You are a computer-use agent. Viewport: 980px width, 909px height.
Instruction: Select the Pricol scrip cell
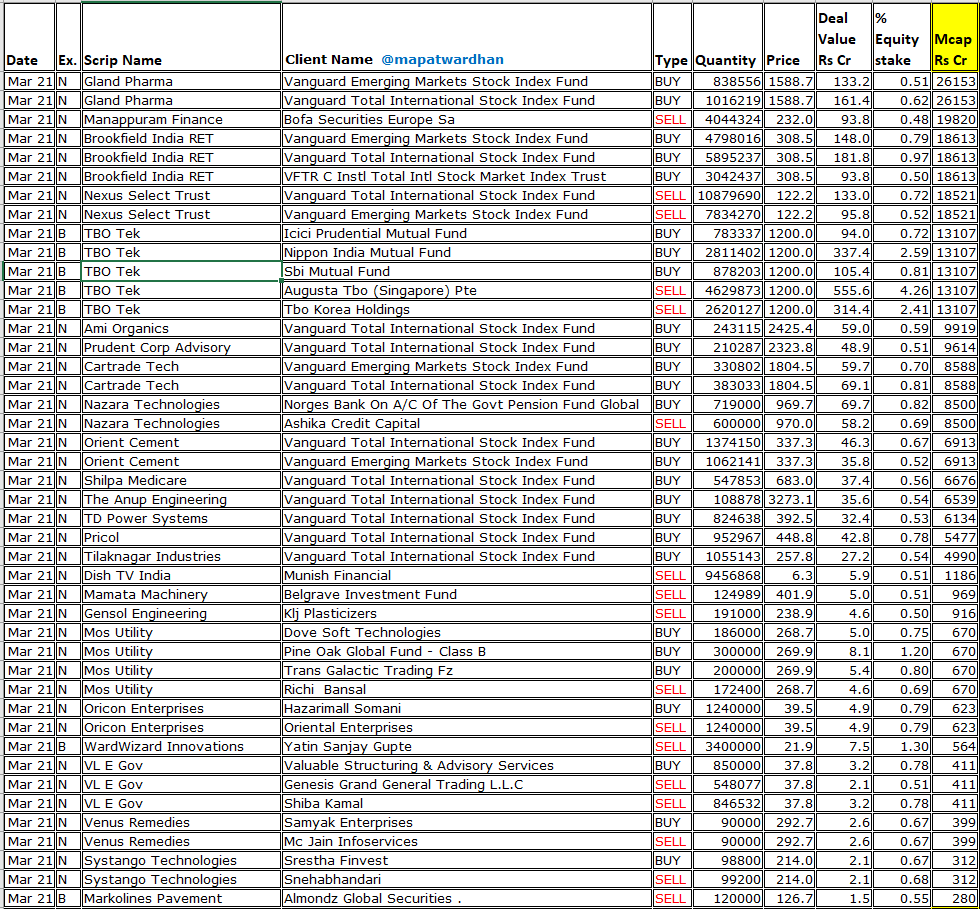pos(181,537)
